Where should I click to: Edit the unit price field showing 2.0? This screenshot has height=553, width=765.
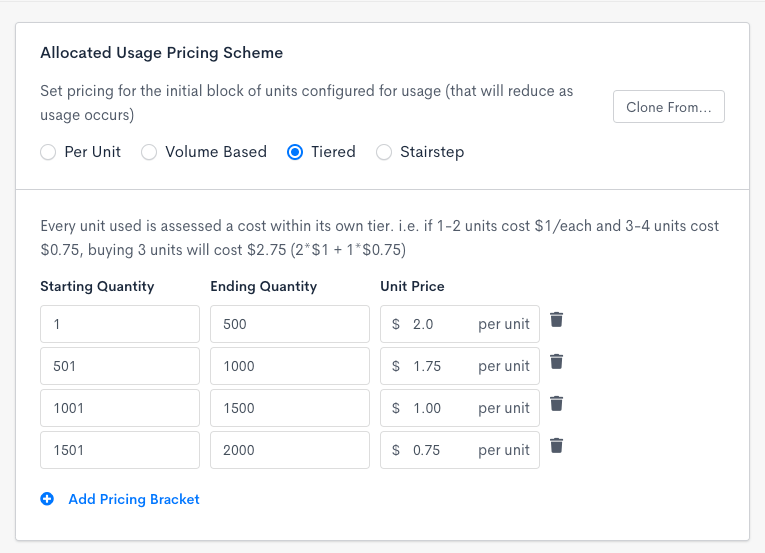(440, 324)
